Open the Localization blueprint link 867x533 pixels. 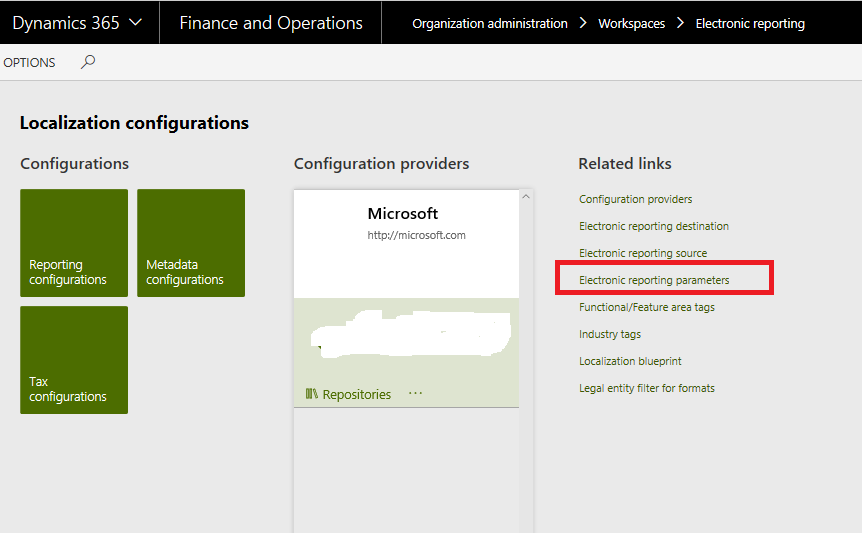point(629,361)
